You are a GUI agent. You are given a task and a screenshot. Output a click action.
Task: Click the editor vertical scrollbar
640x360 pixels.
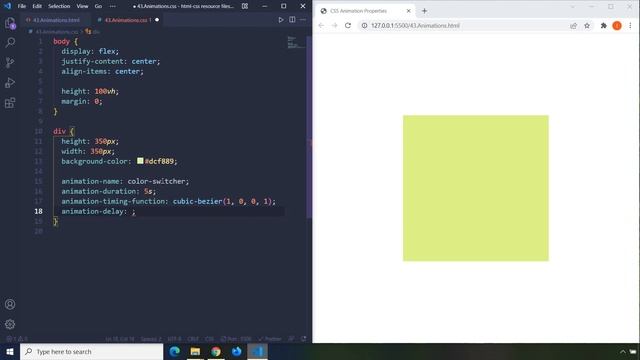coord(309,127)
